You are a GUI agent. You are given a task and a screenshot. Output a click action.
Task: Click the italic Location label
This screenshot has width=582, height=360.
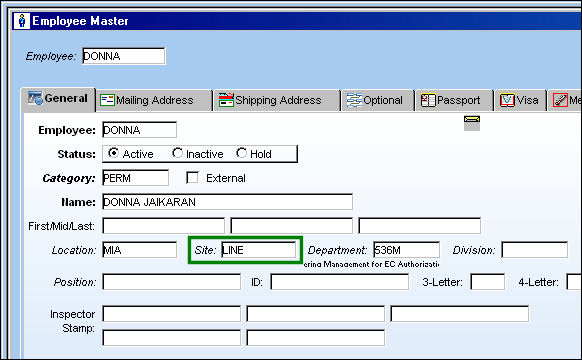point(74,251)
